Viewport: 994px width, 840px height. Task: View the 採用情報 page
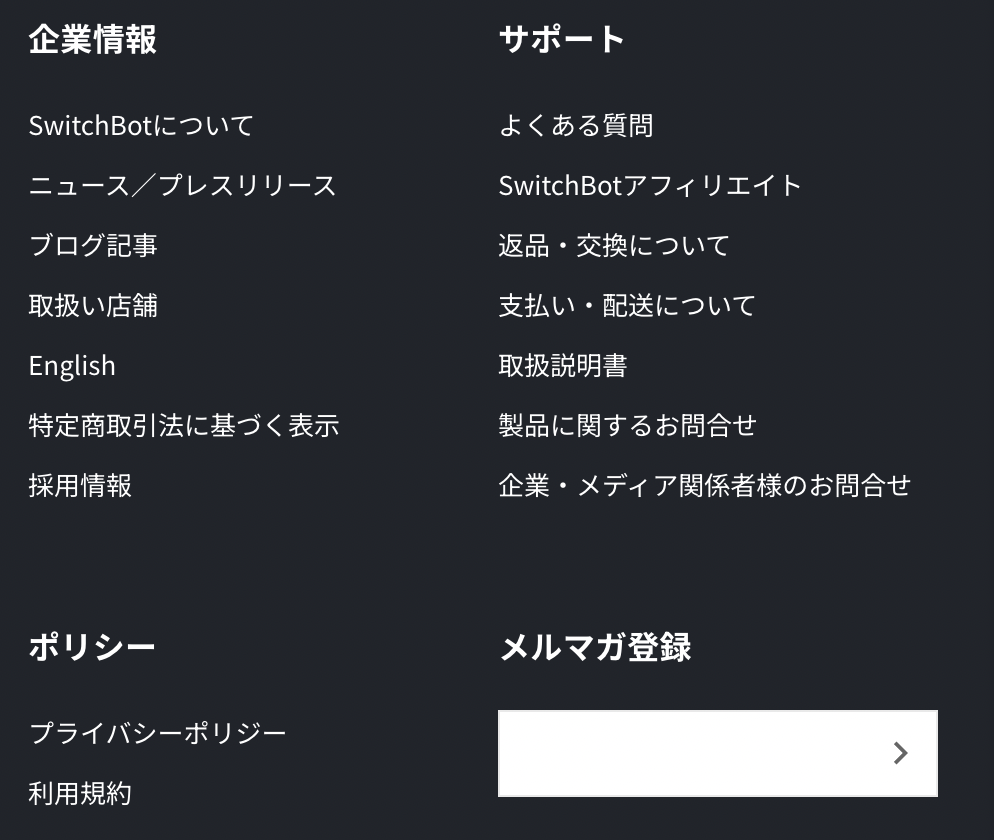click(x=80, y=486)
